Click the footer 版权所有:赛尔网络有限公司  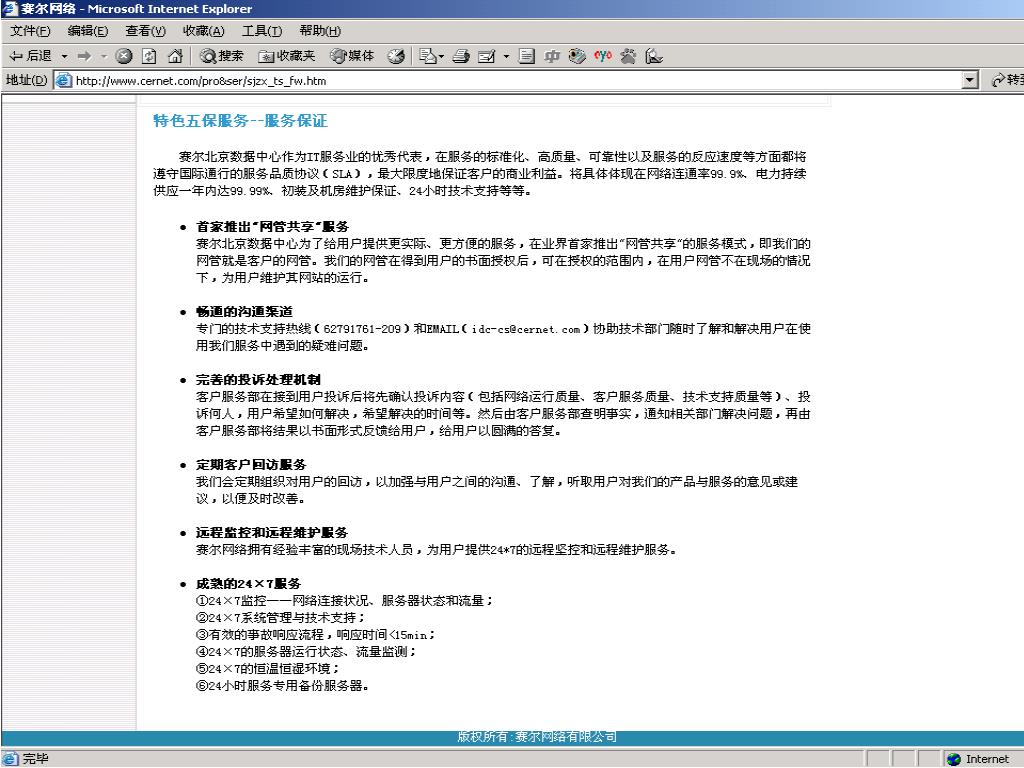pyautogui.click(x=537, y=737)
